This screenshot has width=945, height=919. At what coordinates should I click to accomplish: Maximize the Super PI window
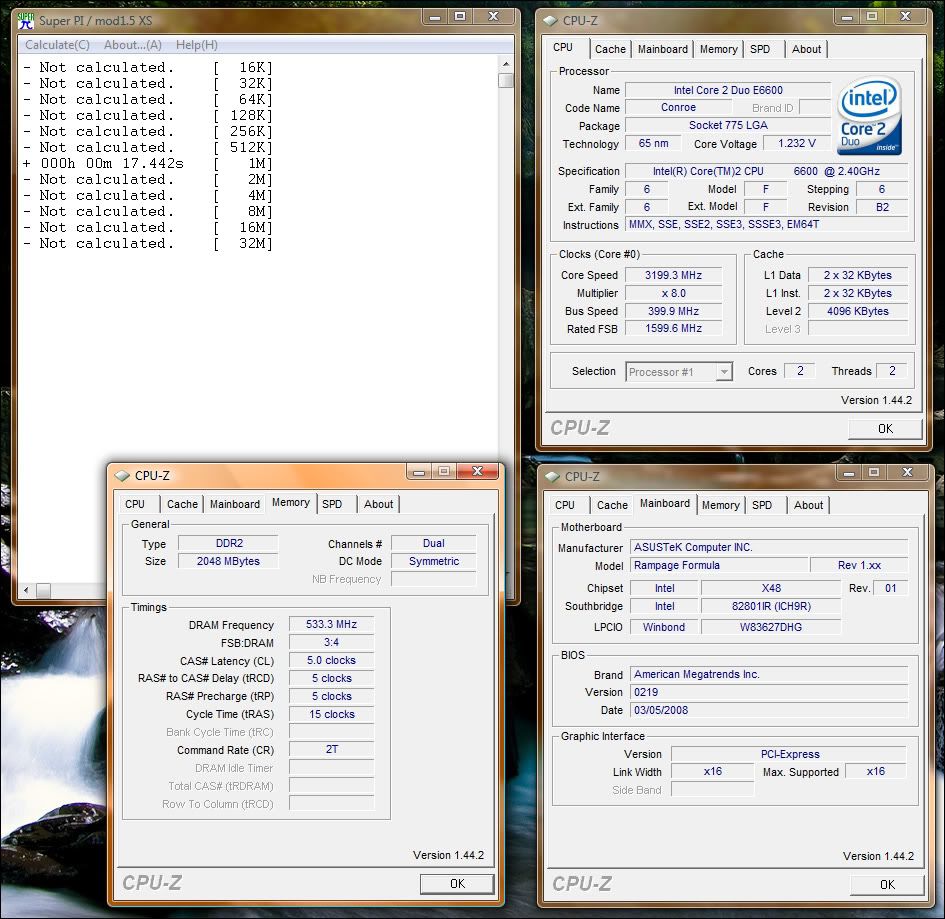459,17
